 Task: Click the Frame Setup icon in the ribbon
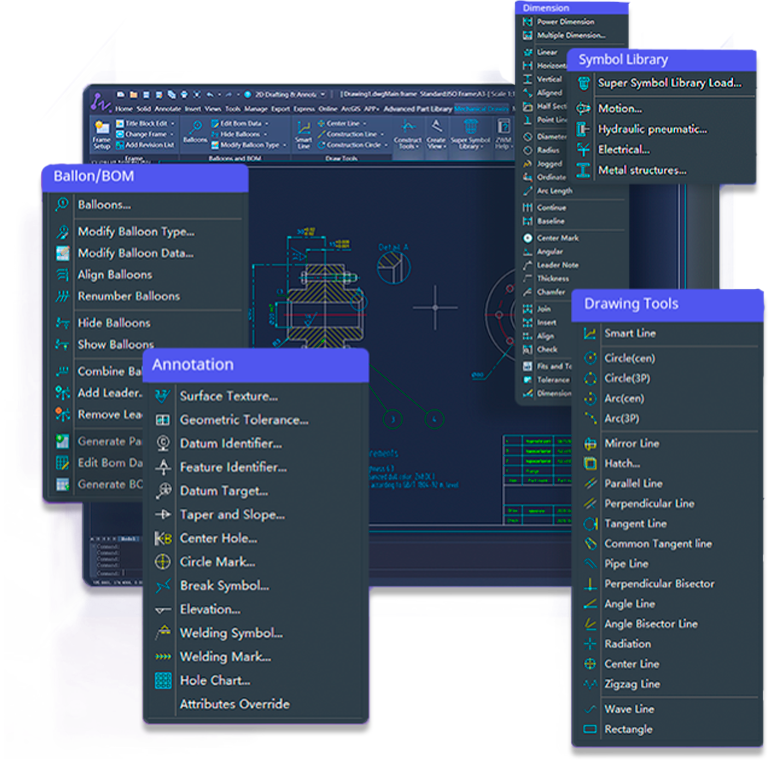pos(102,130)
